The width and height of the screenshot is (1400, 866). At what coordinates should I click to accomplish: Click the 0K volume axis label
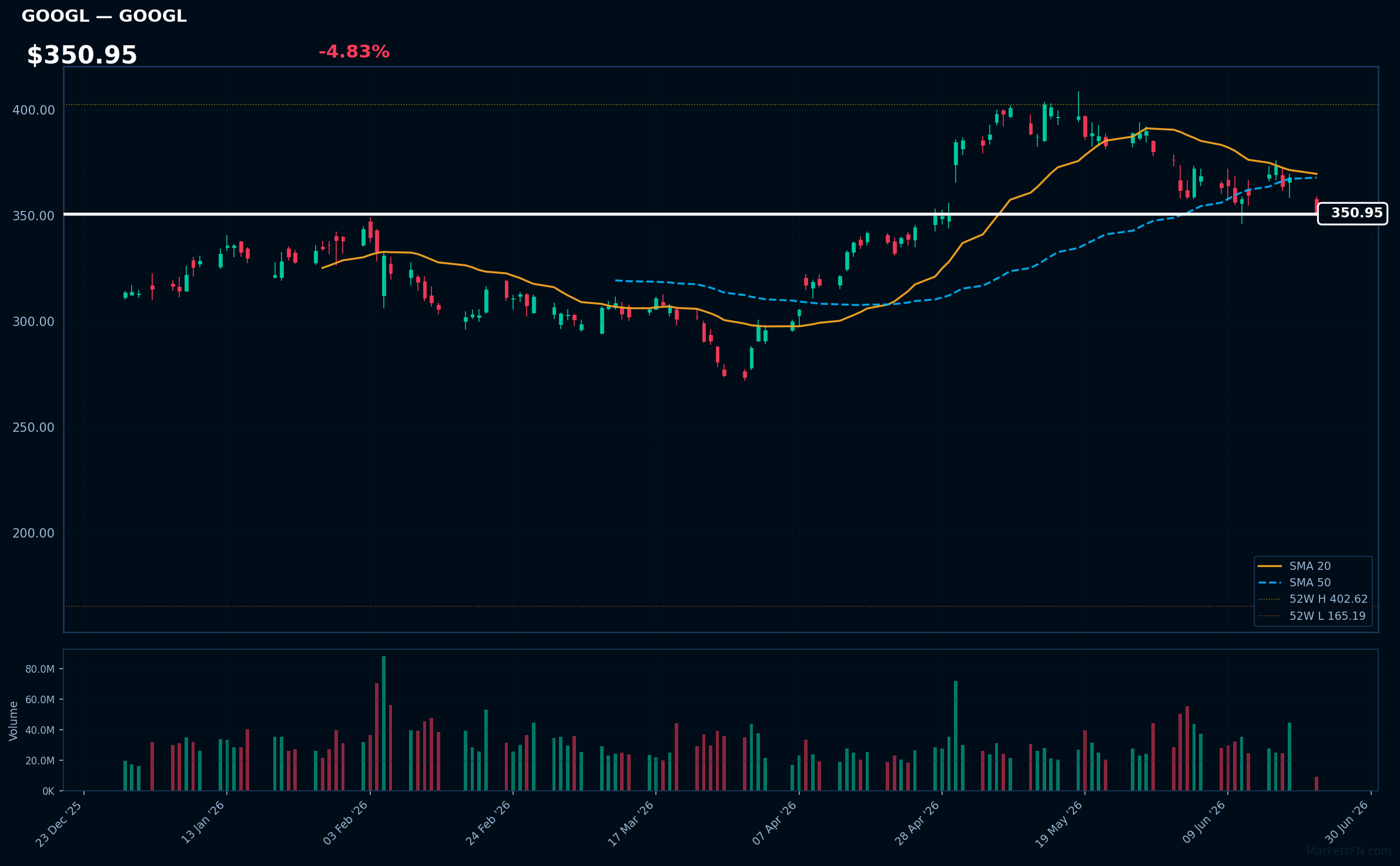48,791
